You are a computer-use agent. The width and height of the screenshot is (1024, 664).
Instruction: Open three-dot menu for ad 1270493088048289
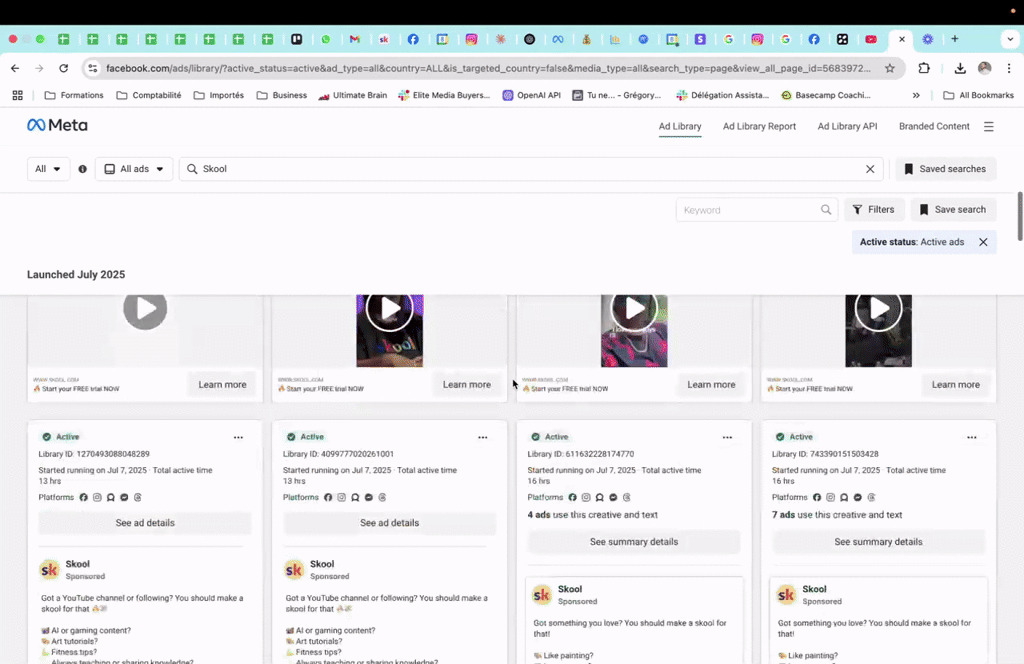[238, 437]
